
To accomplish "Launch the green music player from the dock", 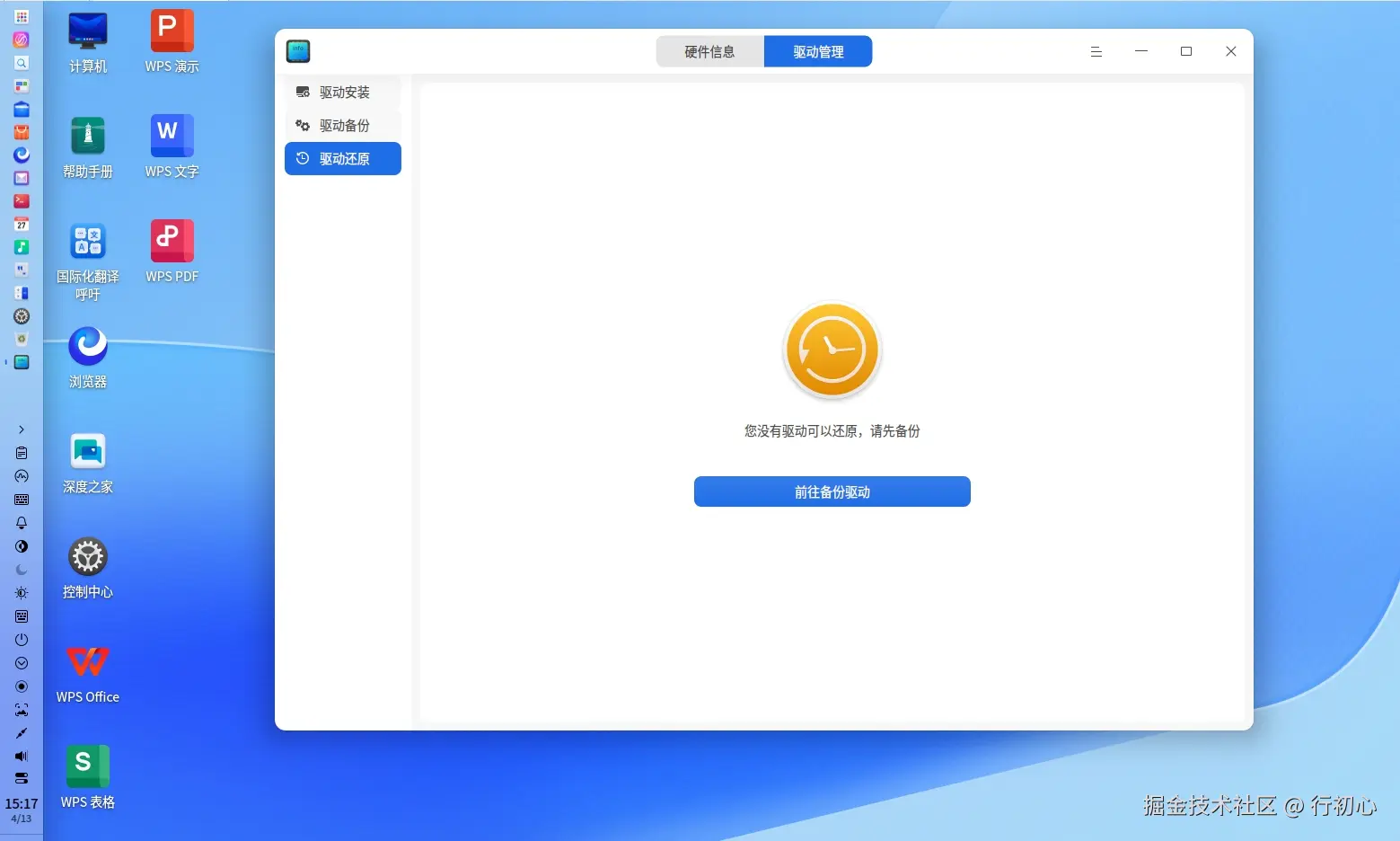I will pos(22,247).
